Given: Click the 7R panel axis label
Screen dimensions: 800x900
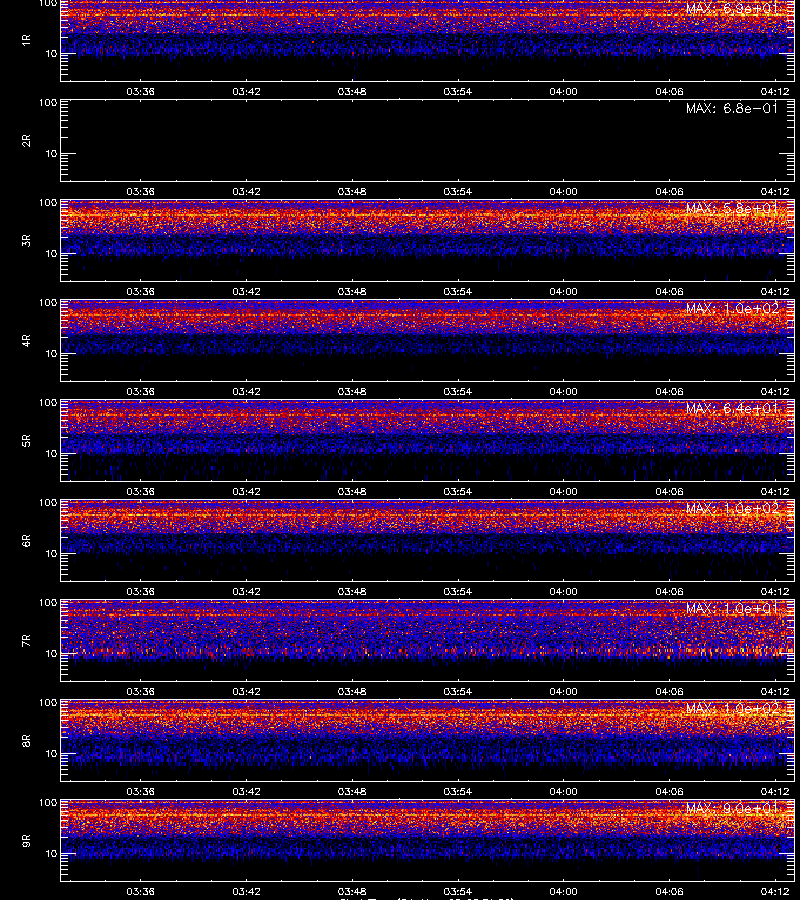Looking at the screenshot, I should pyautogui.click(x=26, y=641).
